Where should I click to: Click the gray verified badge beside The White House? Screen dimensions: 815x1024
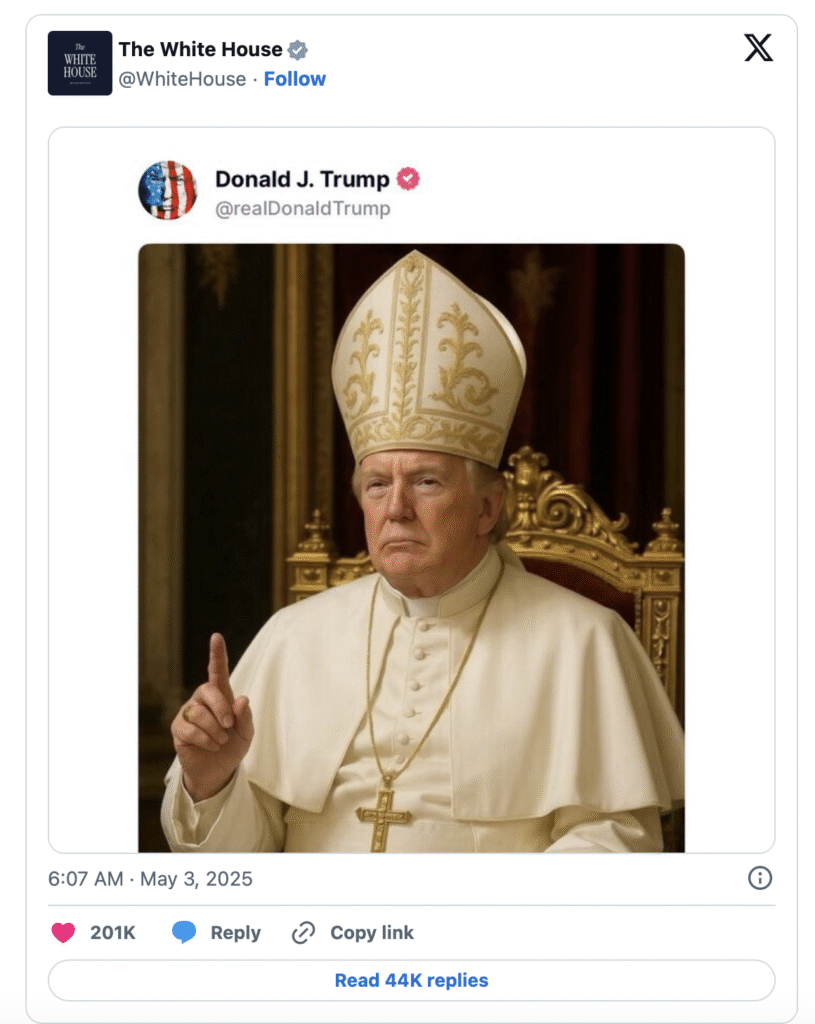[x=298, y=50]
